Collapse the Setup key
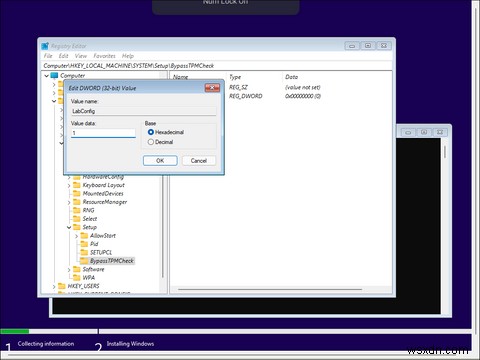 (x=69, y=227)
